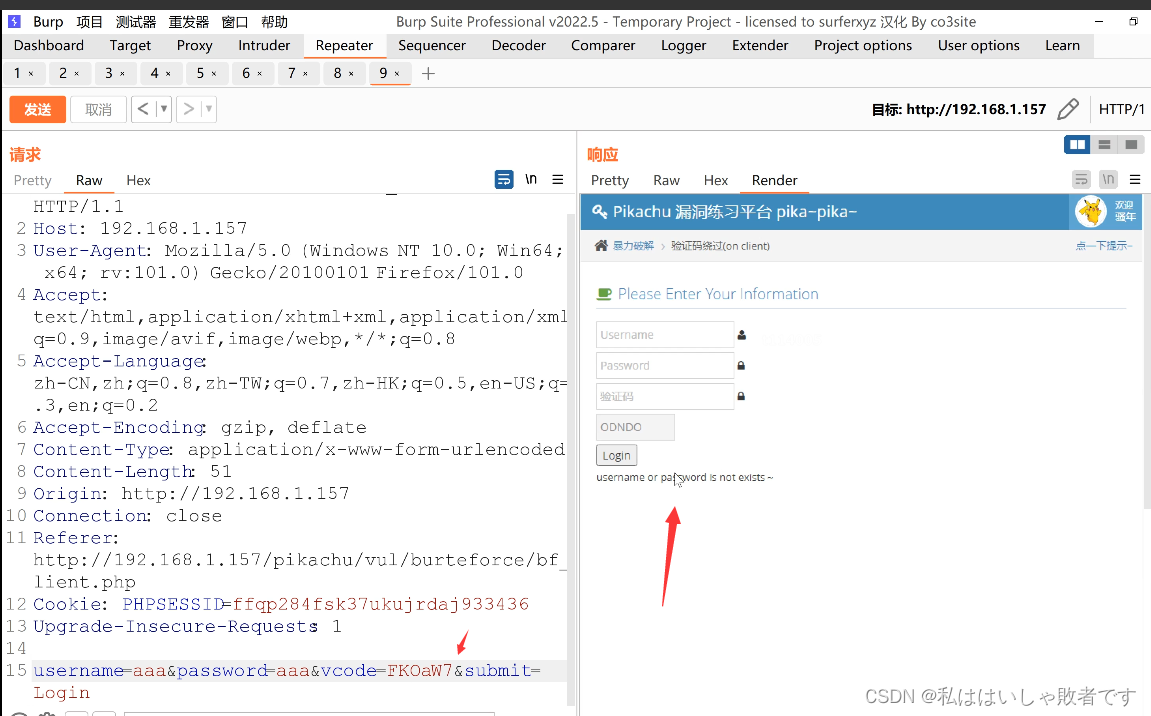Expand the forward history dropdown arrow
1151x716 pixels.
pos(209,109)
